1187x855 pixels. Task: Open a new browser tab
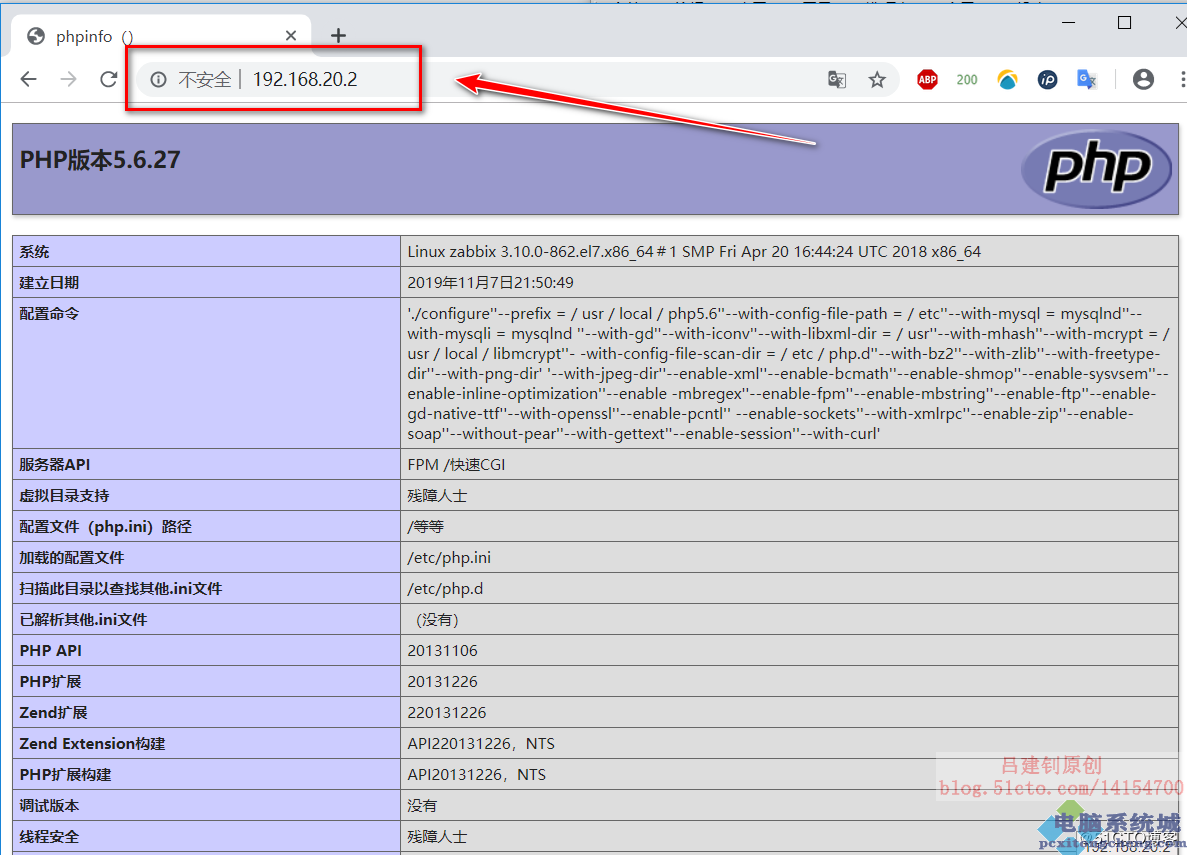coord(338,36)
